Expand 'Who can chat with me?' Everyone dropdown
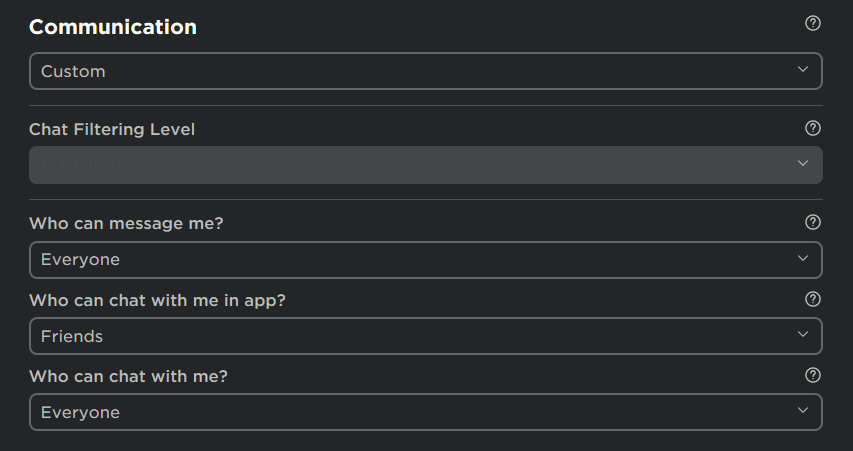 click(425, 412)
